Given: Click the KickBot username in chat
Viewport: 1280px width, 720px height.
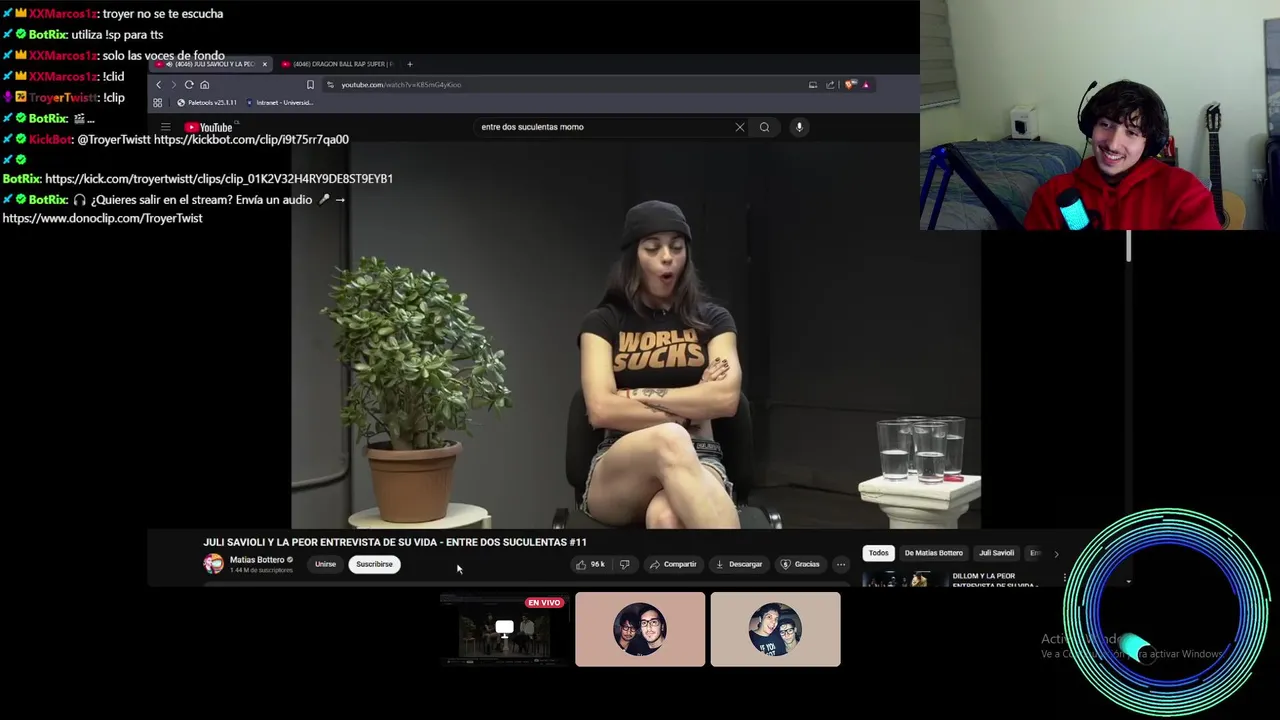Looking at the screenshot, I should (x=50, y=140).
